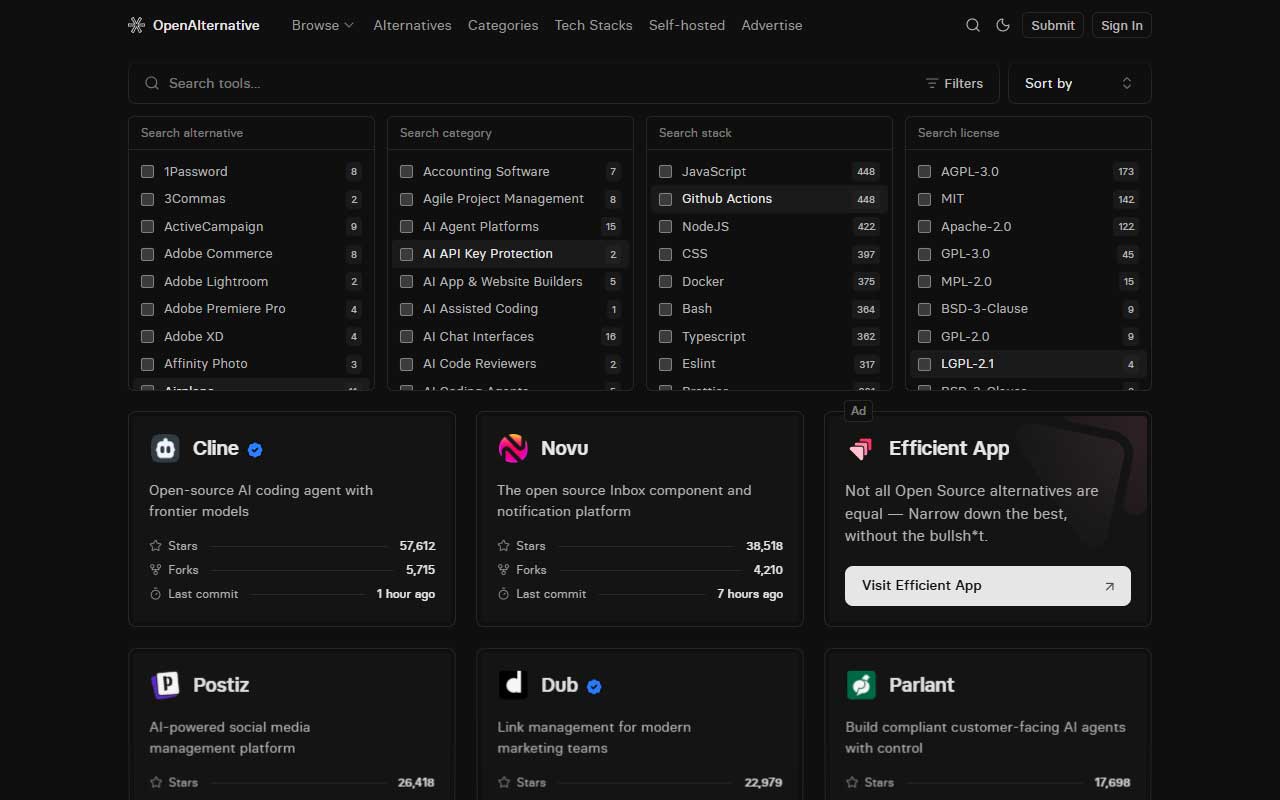Screen dimensions: 1280x800
Task: Open the Tech Stacks nav item
Action: point(593,25)
